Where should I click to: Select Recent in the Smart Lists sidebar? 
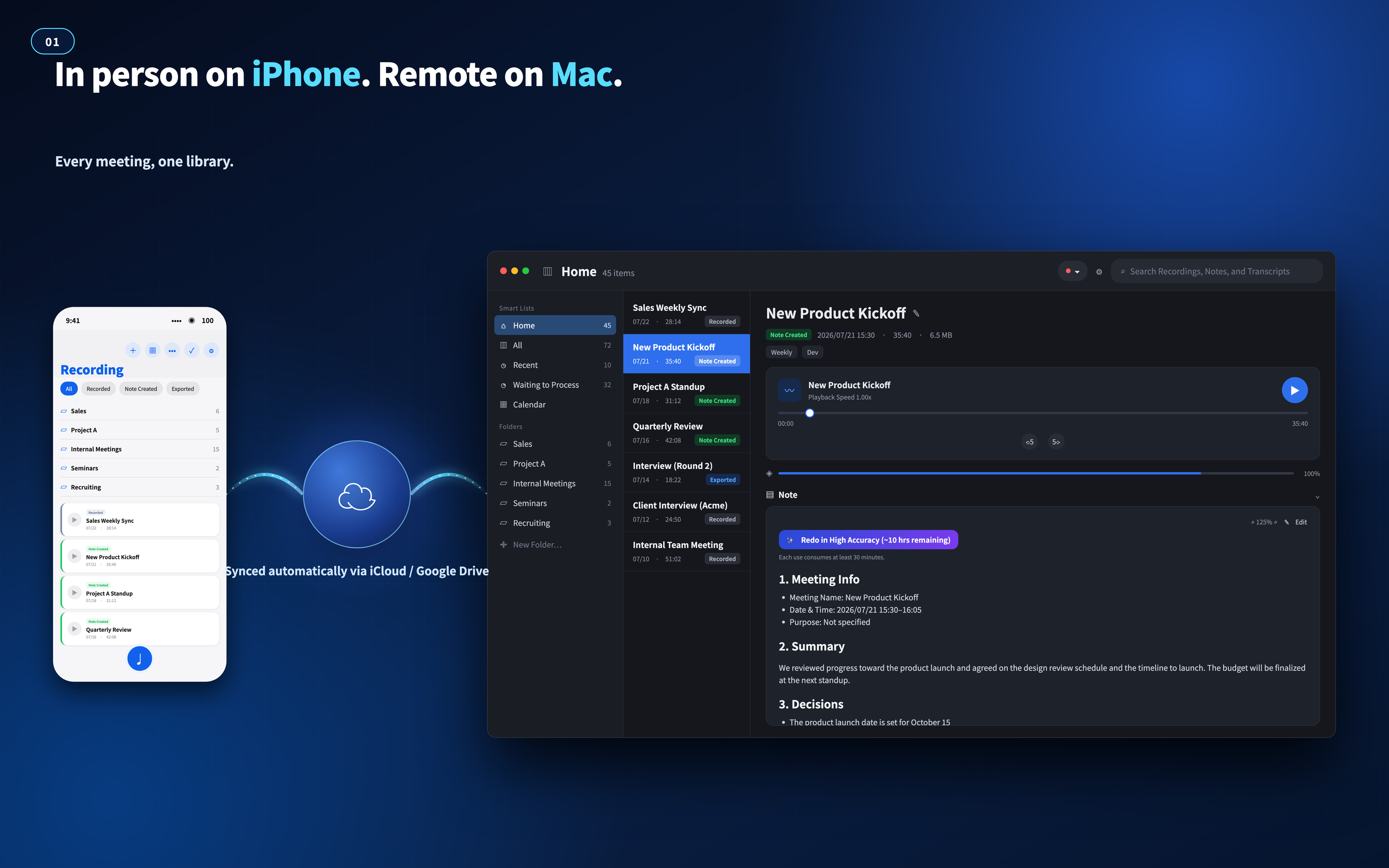pyautogui.click(x=555, y=365)
